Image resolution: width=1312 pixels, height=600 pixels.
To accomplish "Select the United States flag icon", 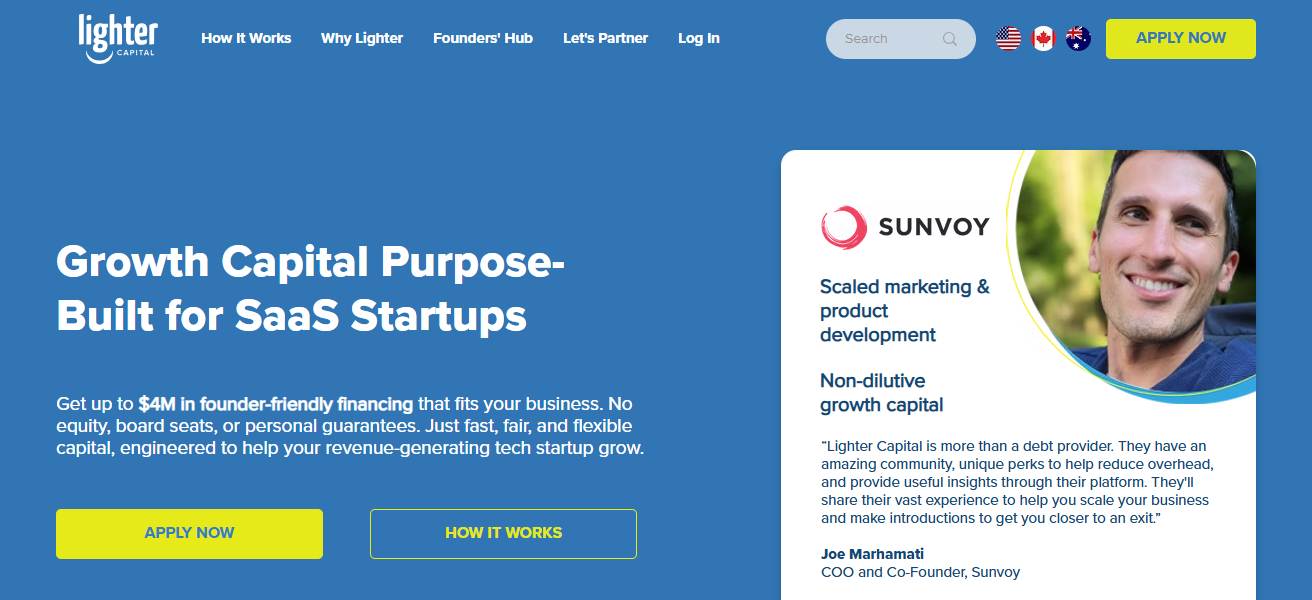I will coord(1008,39).
